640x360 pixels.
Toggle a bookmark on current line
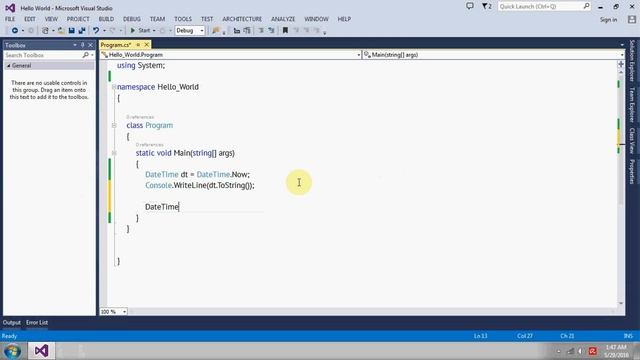point(285,31)
